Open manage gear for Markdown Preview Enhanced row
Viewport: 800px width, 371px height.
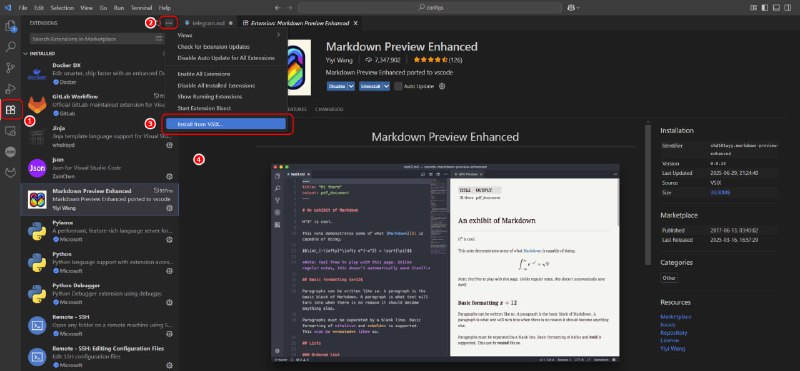169,208
